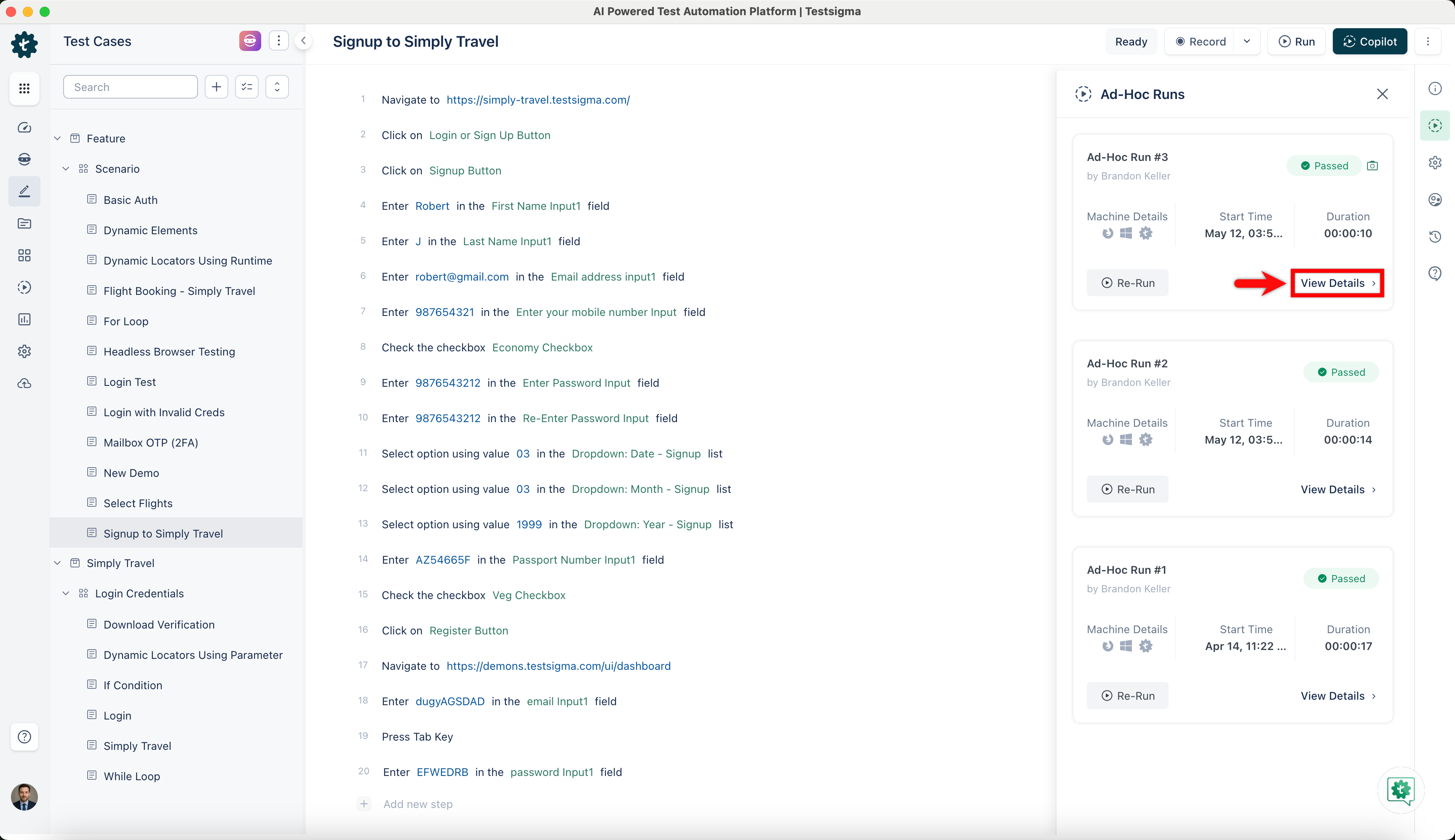The image size is (1455, 840).
Task: View Details of Ad-Hoc Run #3
Action: coord(1337,283)
